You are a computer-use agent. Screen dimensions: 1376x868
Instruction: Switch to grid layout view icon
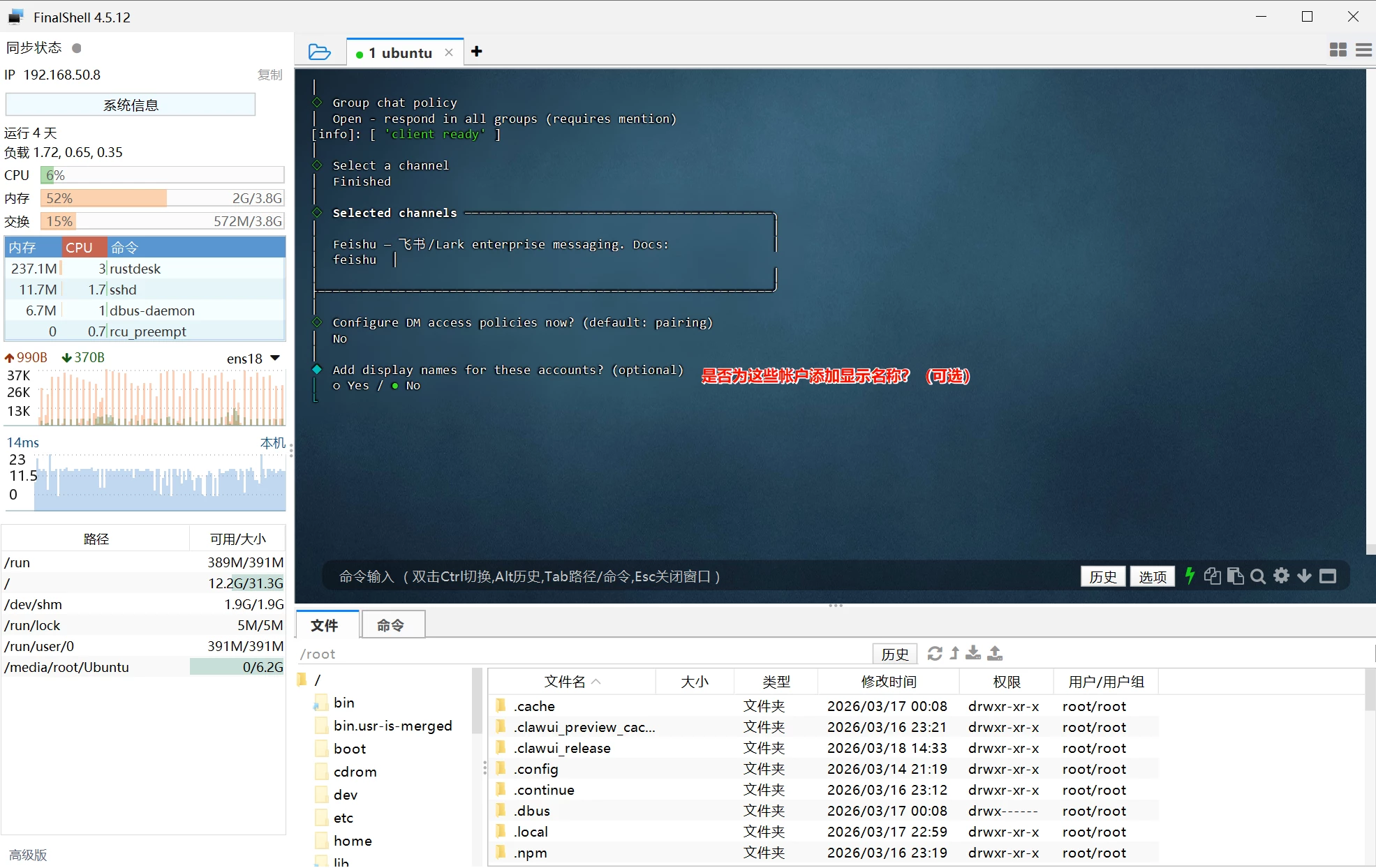click(1338, 50)
